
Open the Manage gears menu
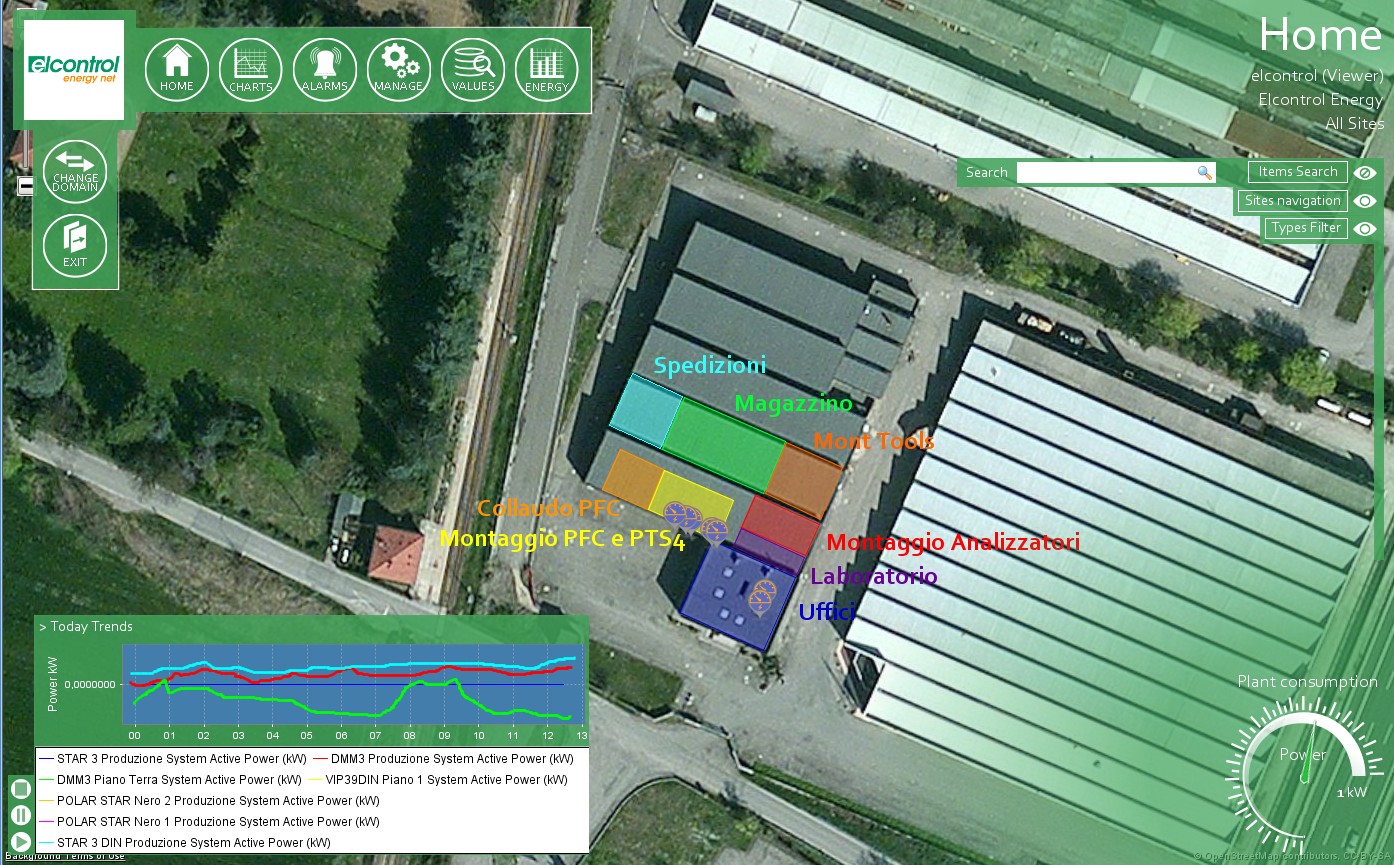[x=399, y=70]
